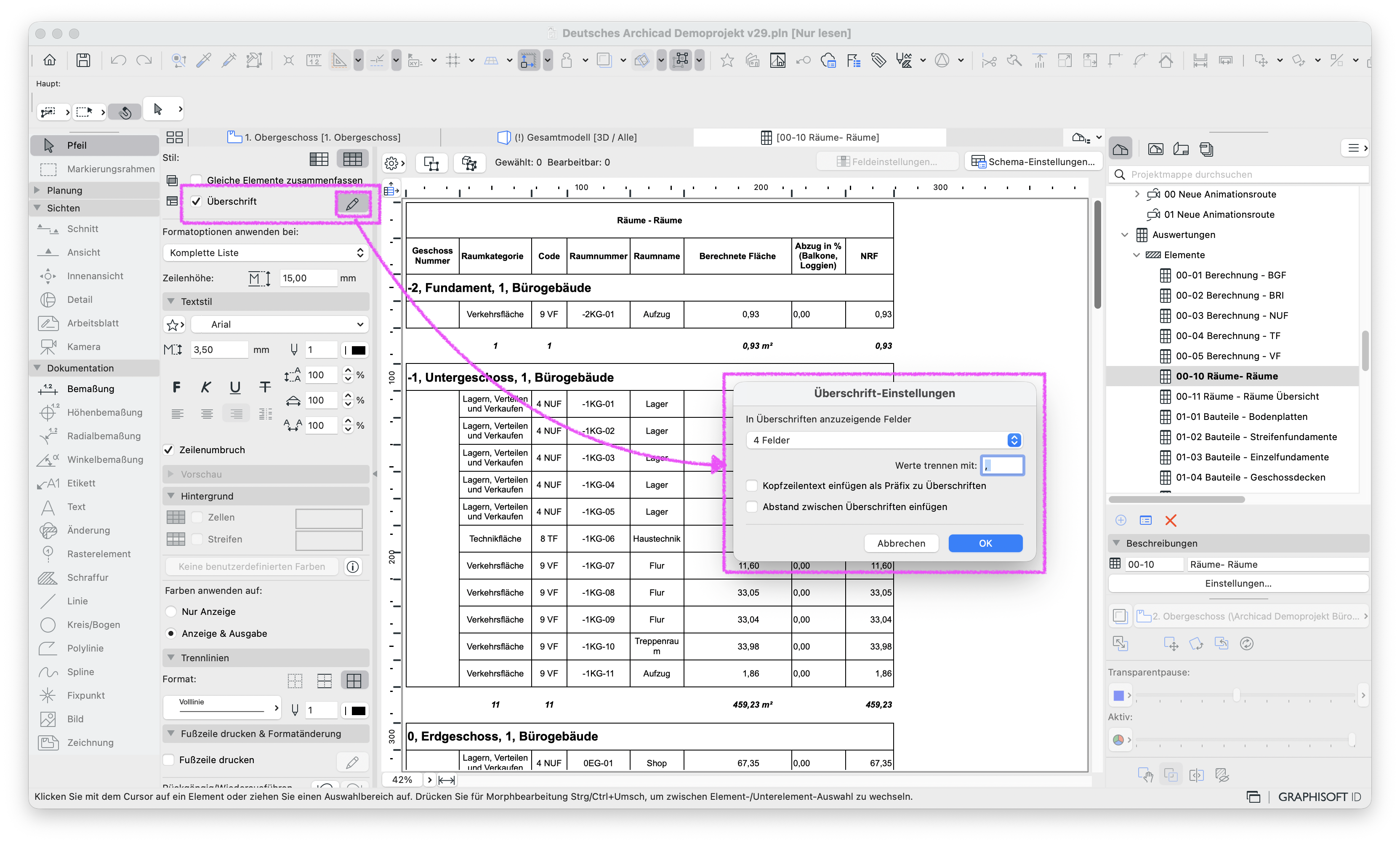
Task: Click the info icon next to custom colors
Action: (x=353, y=566)
